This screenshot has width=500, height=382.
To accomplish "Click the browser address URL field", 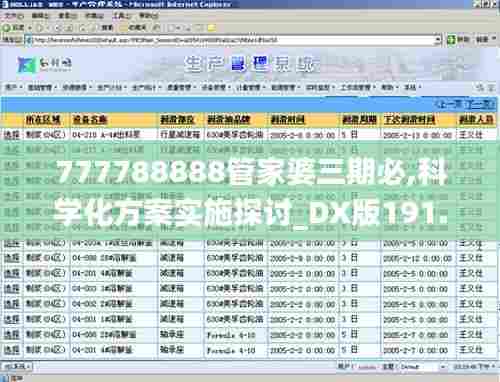I will (233, 40).
